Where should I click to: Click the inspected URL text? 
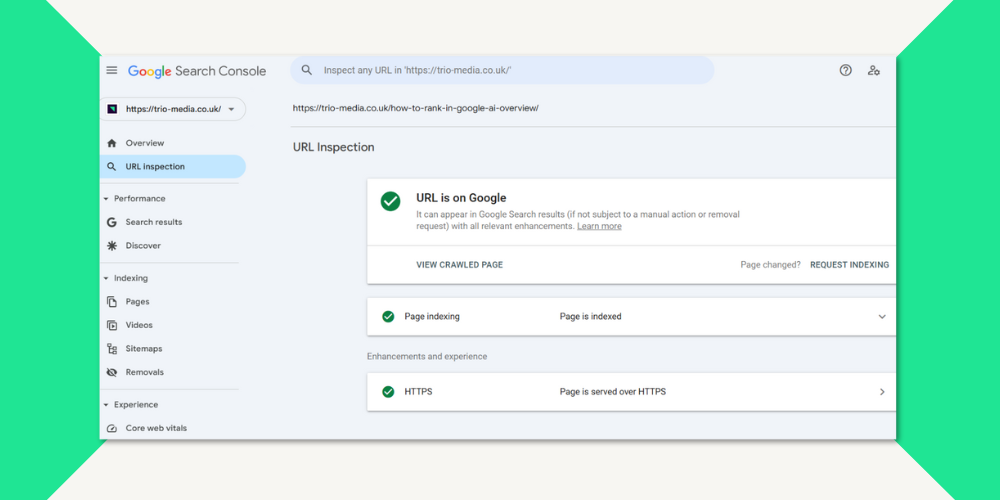[416, 108]
